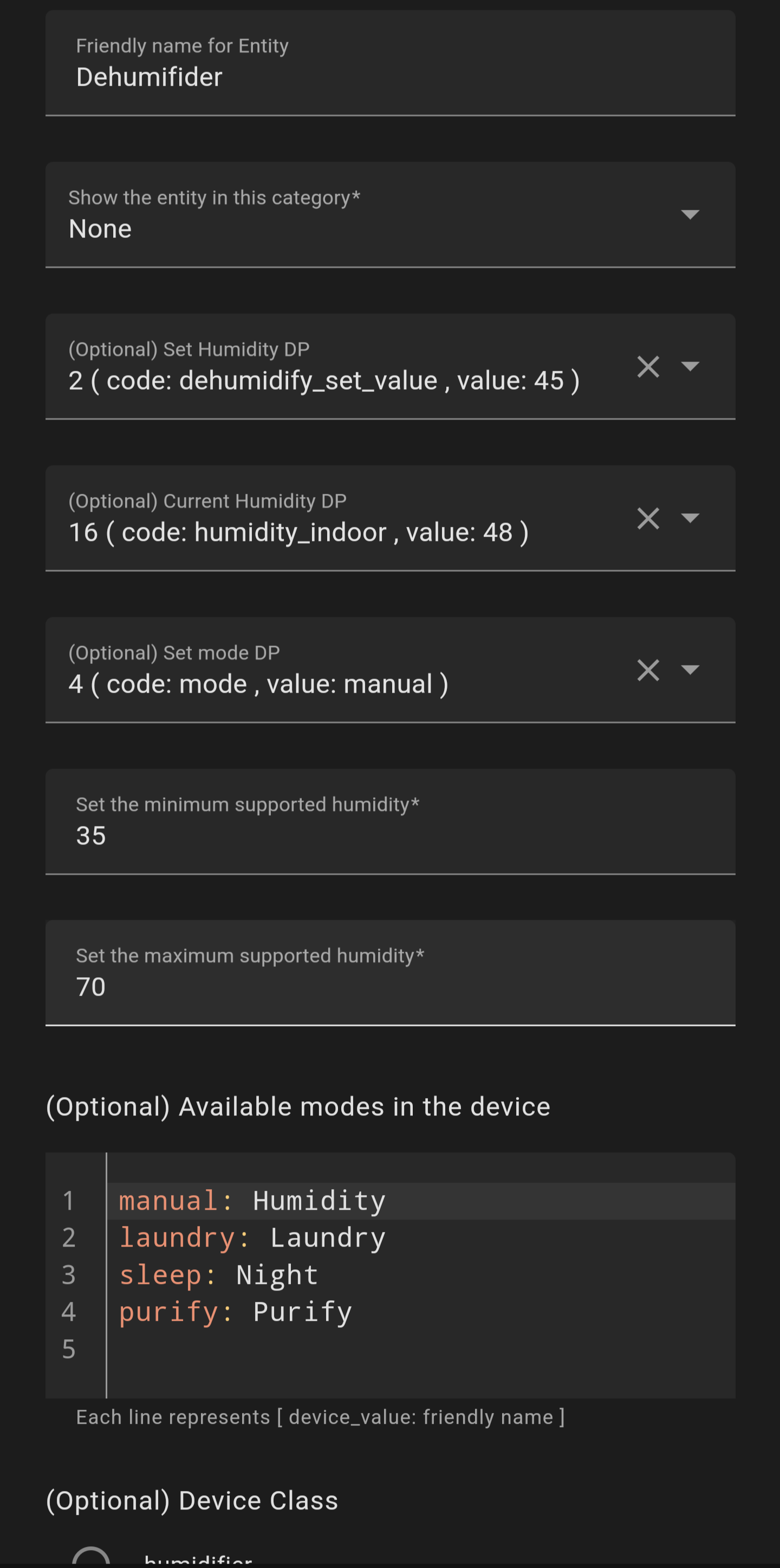Place cursor on the laundry: Laundry line
The width and height of the screenshot is (780, 1568).
252,1238
